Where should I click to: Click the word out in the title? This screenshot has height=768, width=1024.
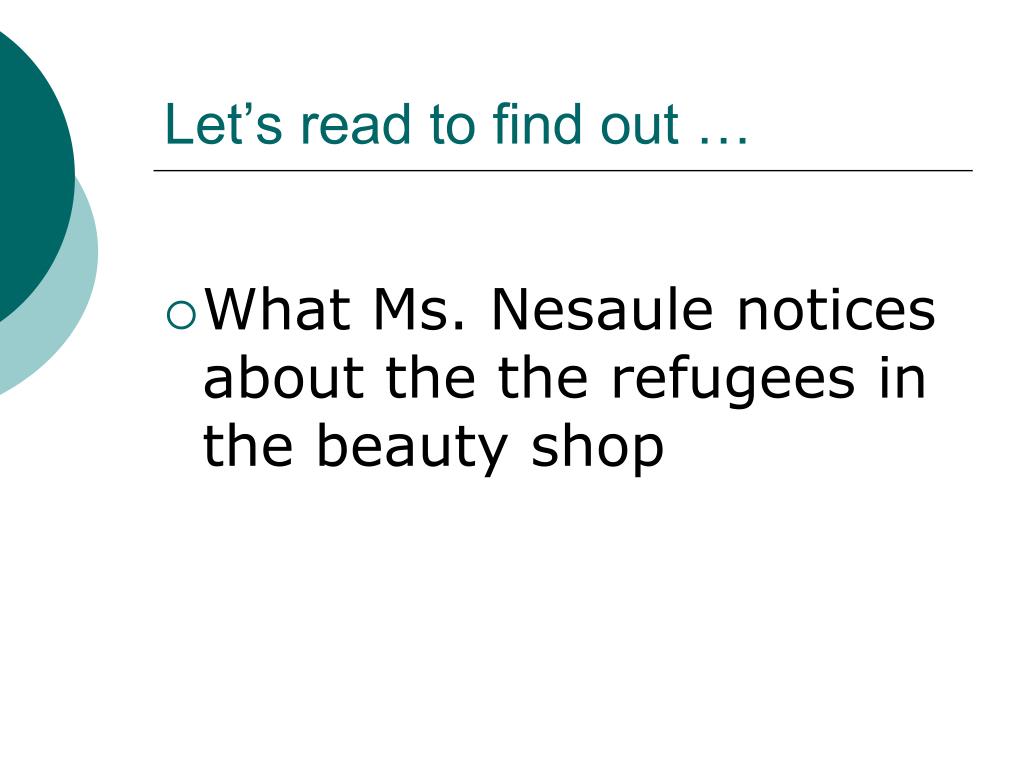pyautogui.click(x=639, y=125)
